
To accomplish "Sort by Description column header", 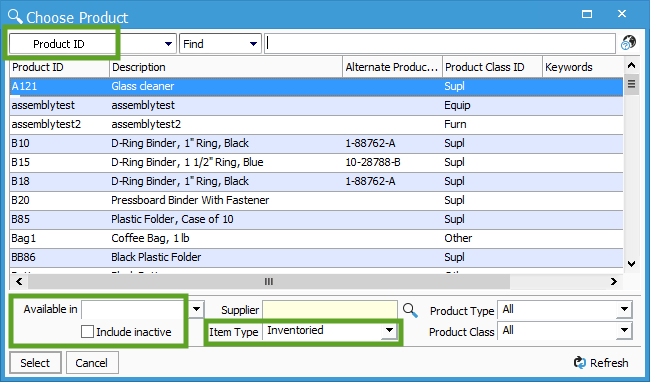I will (226, 67).
